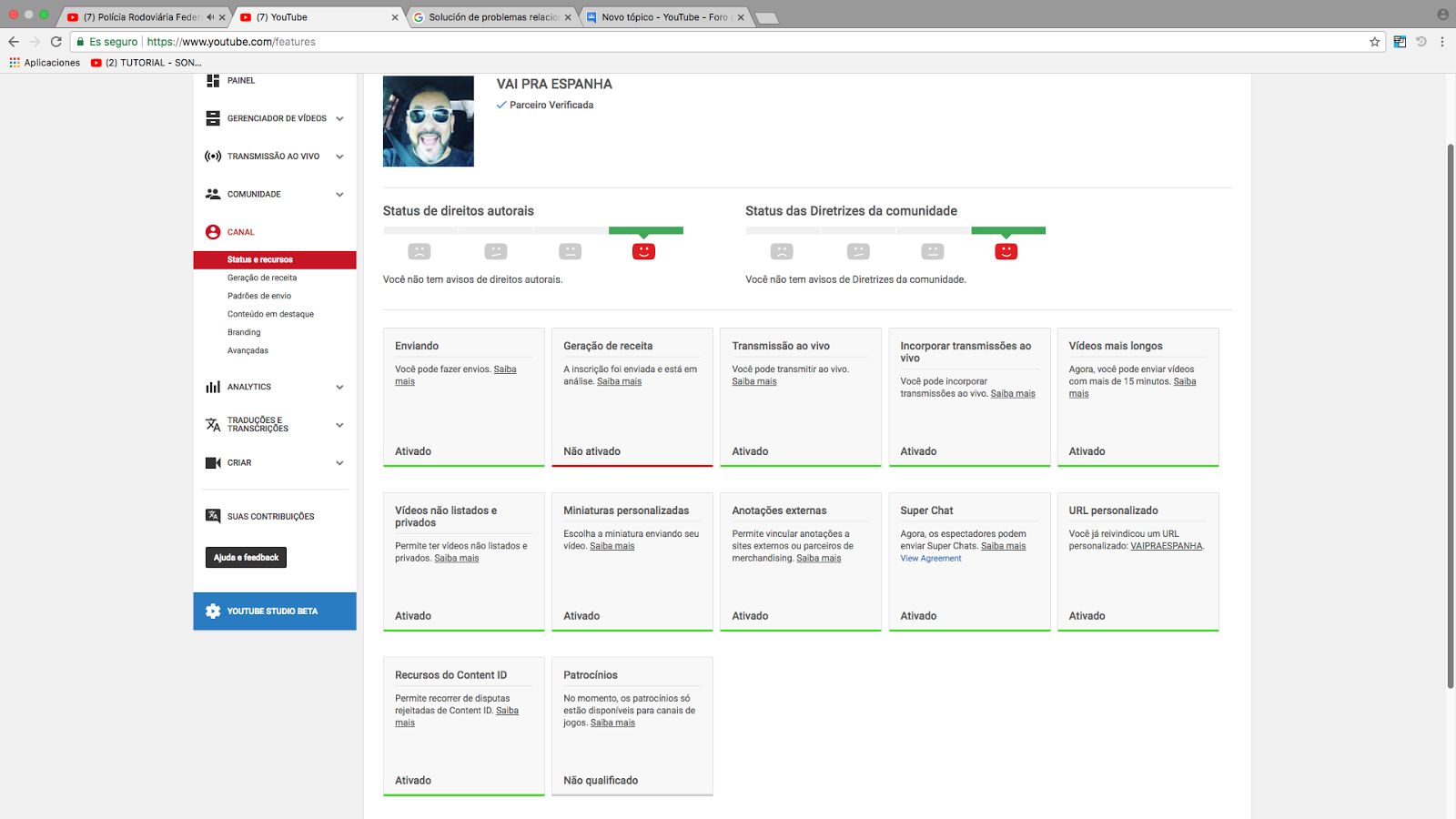
Task: Click the Chrome profile avatar icon
Action: point(1442,15)
